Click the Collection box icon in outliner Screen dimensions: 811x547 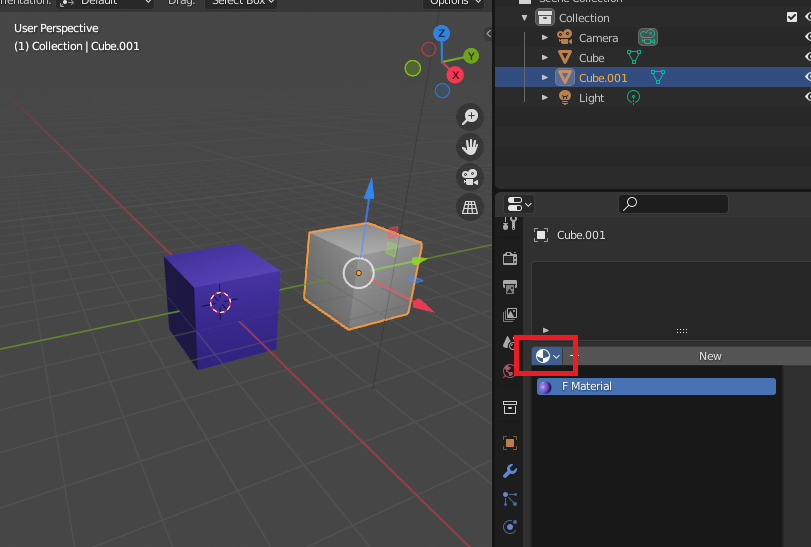545,18
